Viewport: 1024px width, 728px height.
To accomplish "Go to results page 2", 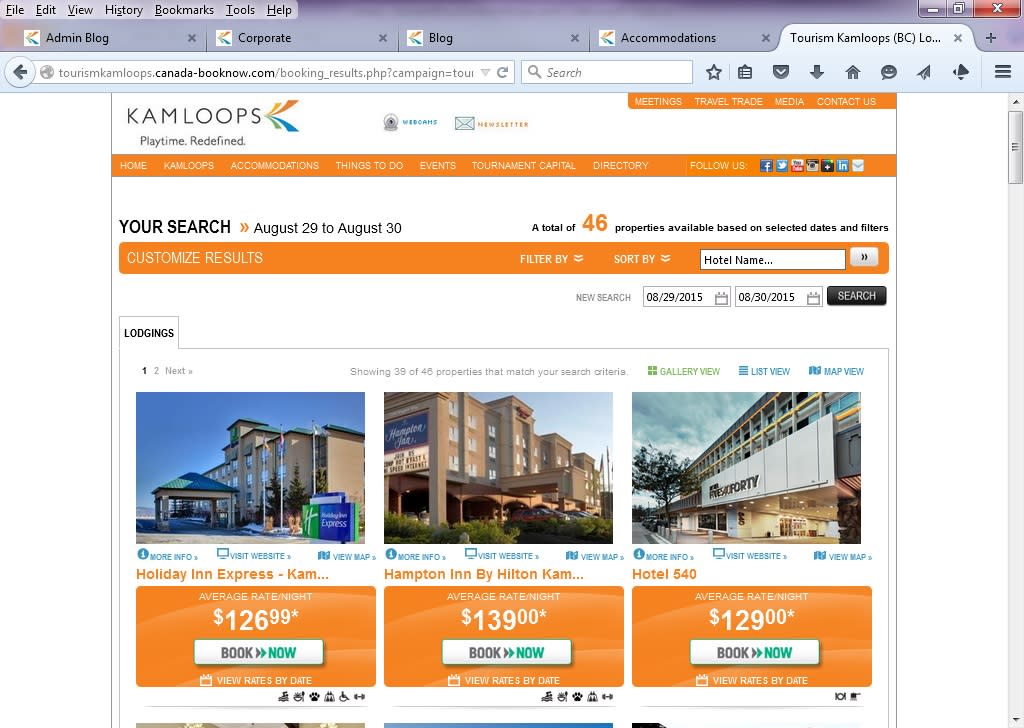I will [x=156, y=371].
